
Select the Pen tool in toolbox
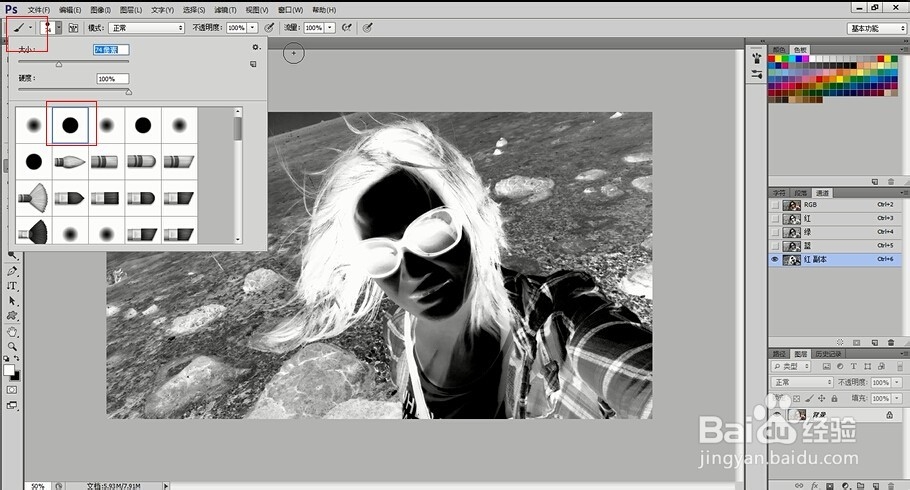[12, 271]
